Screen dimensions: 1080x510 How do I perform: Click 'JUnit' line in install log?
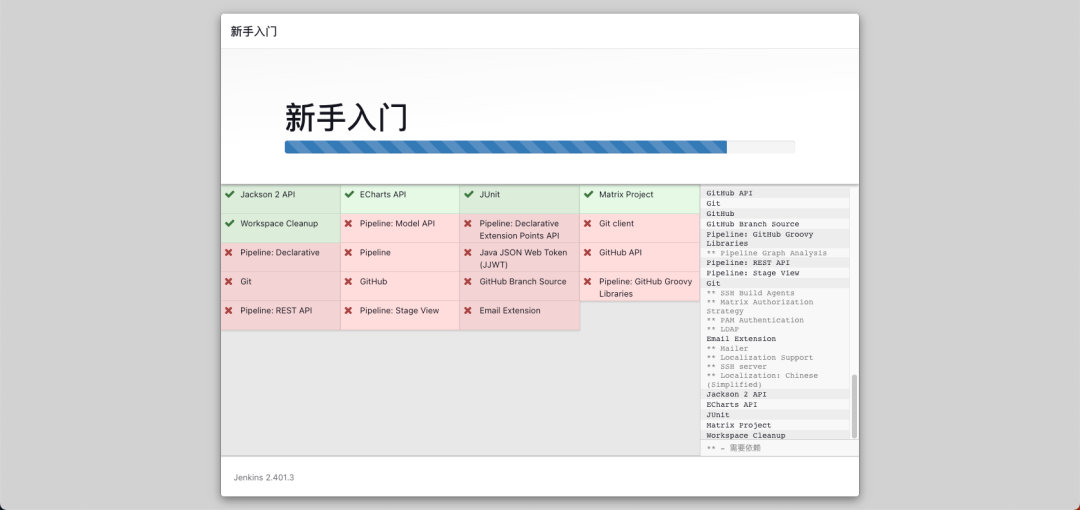718,415
